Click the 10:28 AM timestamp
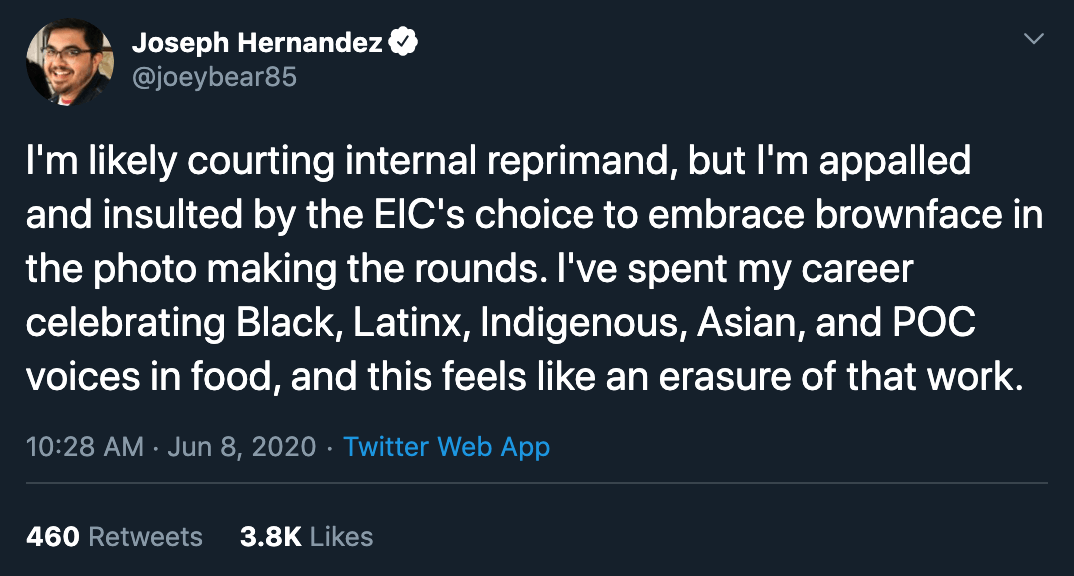The height and width of the screenshot is (576, 1074). 85,447
